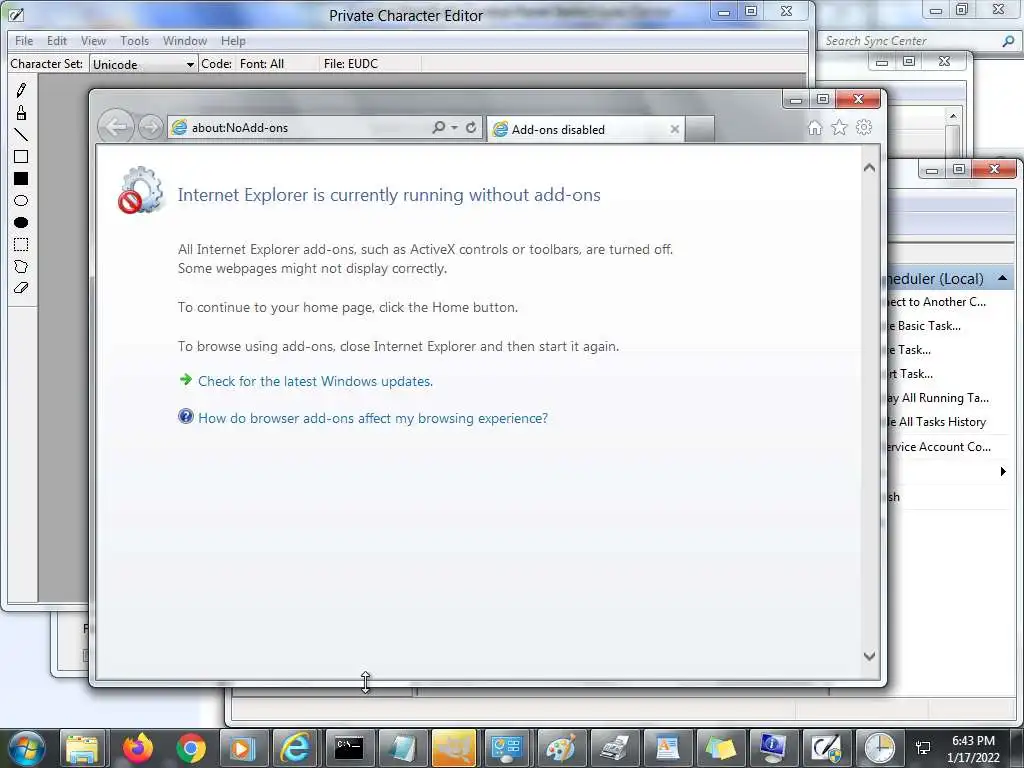Open address bar autocomplete dropdown arrow
Image resolution: width=1024 pixels, height=768 pixels.
tap(455, 127)
